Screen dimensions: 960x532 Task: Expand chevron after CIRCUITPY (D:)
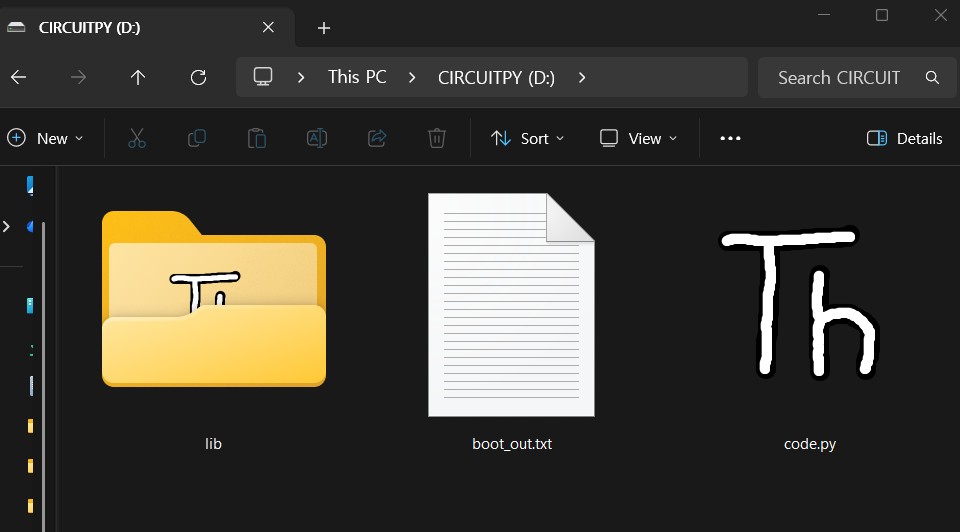(x=582, y=77)
